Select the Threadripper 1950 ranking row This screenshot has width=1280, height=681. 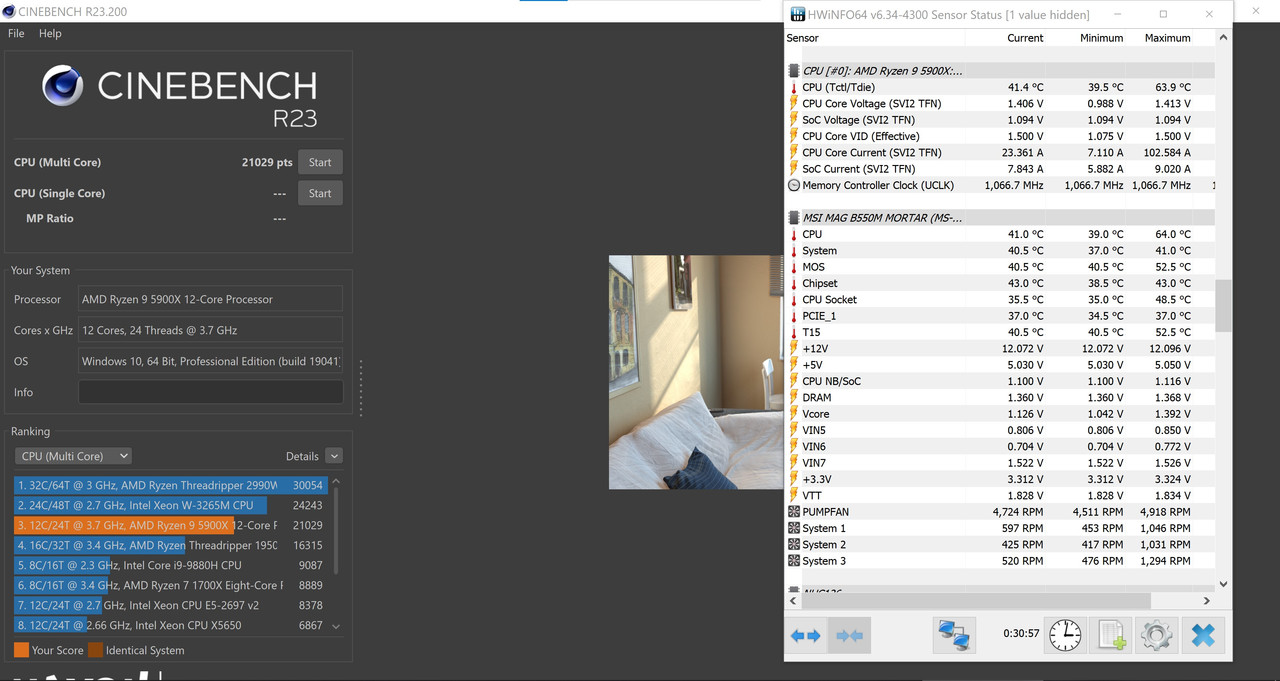click(170, 545)
